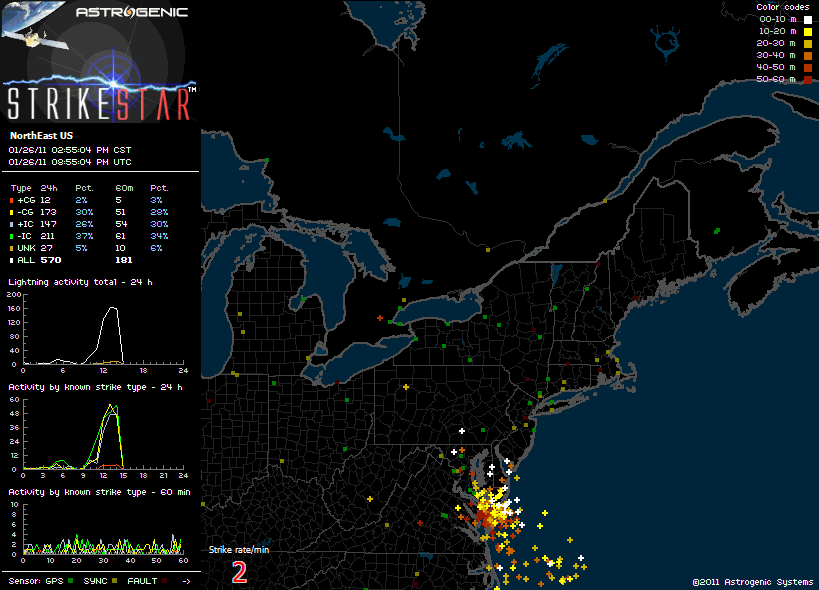Click the "+CG" strike type label
The width and height of the screenshot is (819, 590).
pos(26,200)
